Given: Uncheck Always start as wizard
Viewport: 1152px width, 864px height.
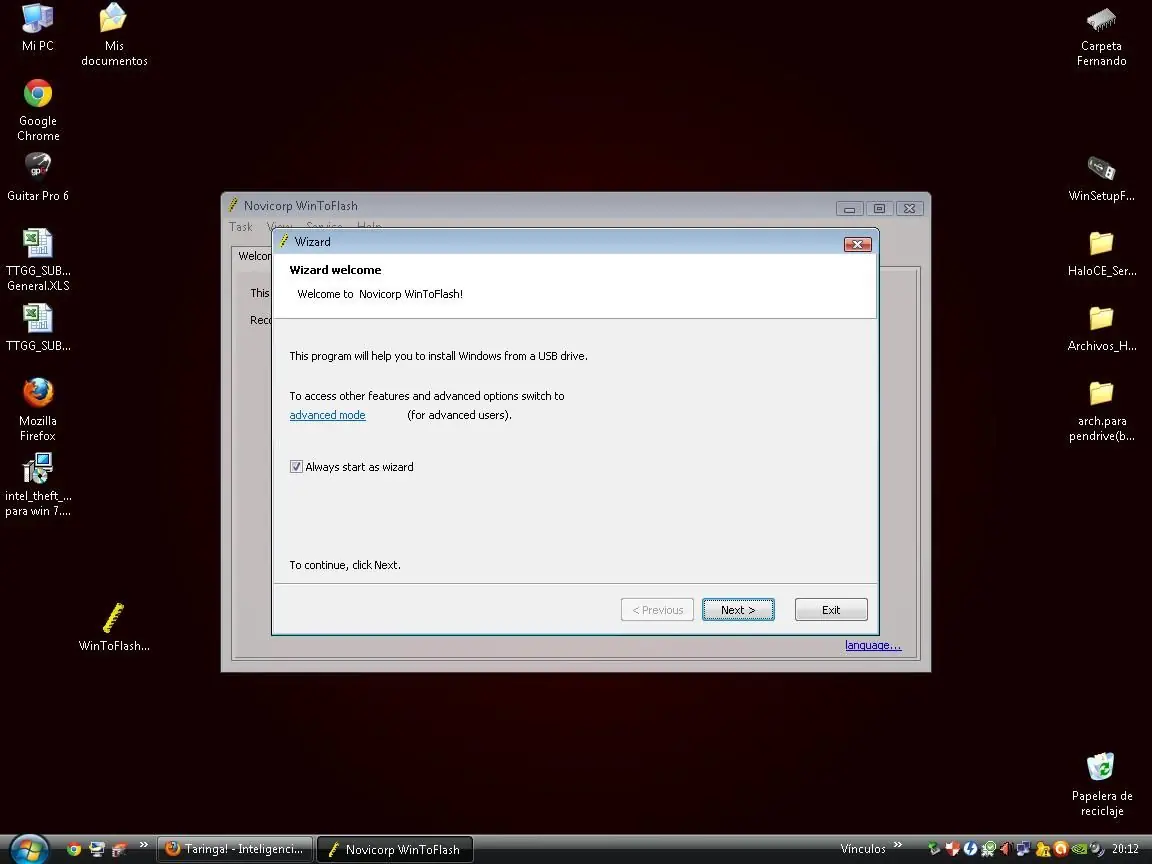Looking at the screenshot, I should pyautogui.click(x=296, y=467).
